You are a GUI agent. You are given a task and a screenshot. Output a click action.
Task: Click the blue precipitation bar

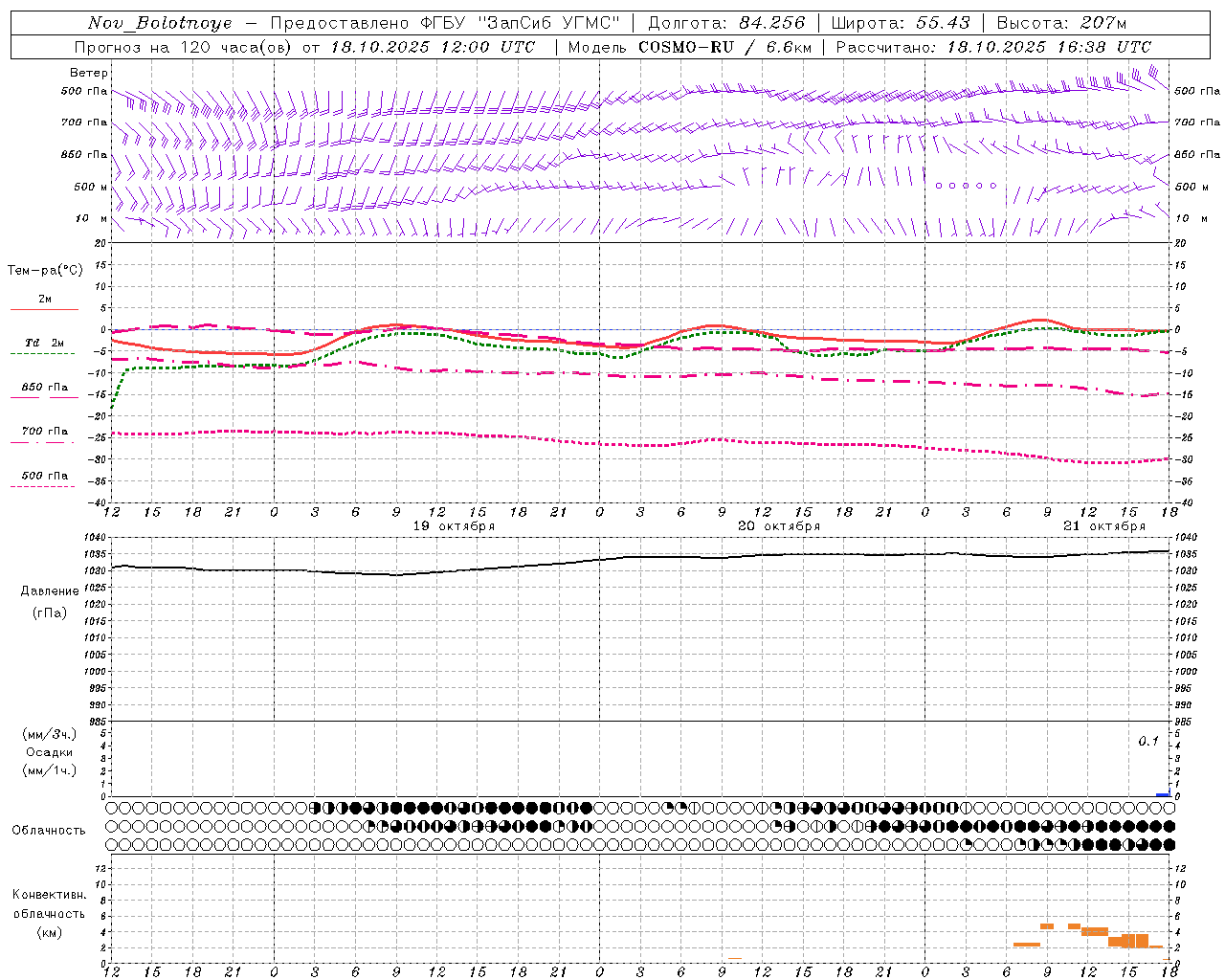point(1163,794)
